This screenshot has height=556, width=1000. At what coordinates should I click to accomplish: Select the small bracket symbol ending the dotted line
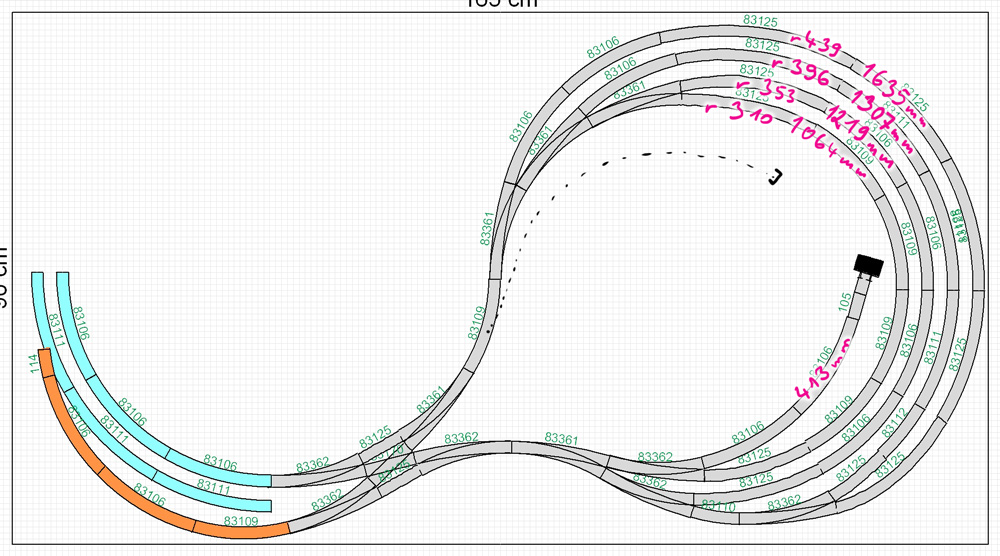coord(775,177)
